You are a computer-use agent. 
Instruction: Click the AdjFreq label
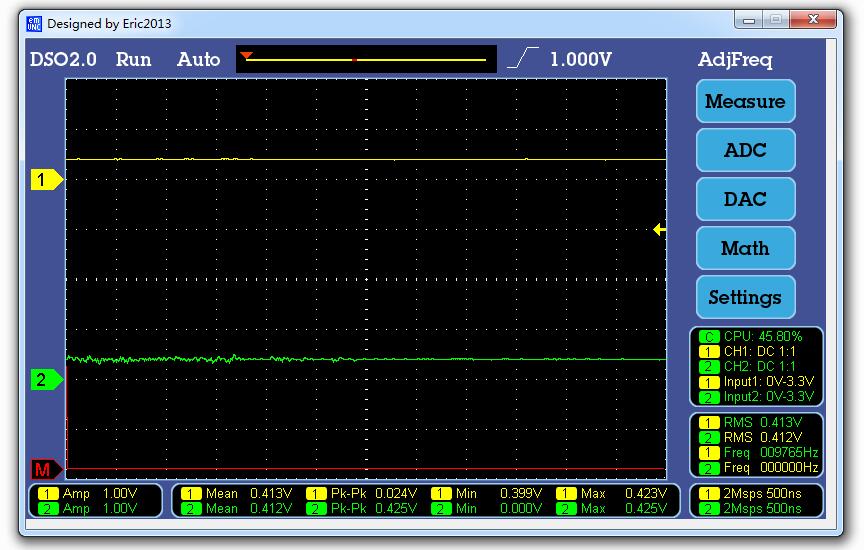tap(735, 60)
